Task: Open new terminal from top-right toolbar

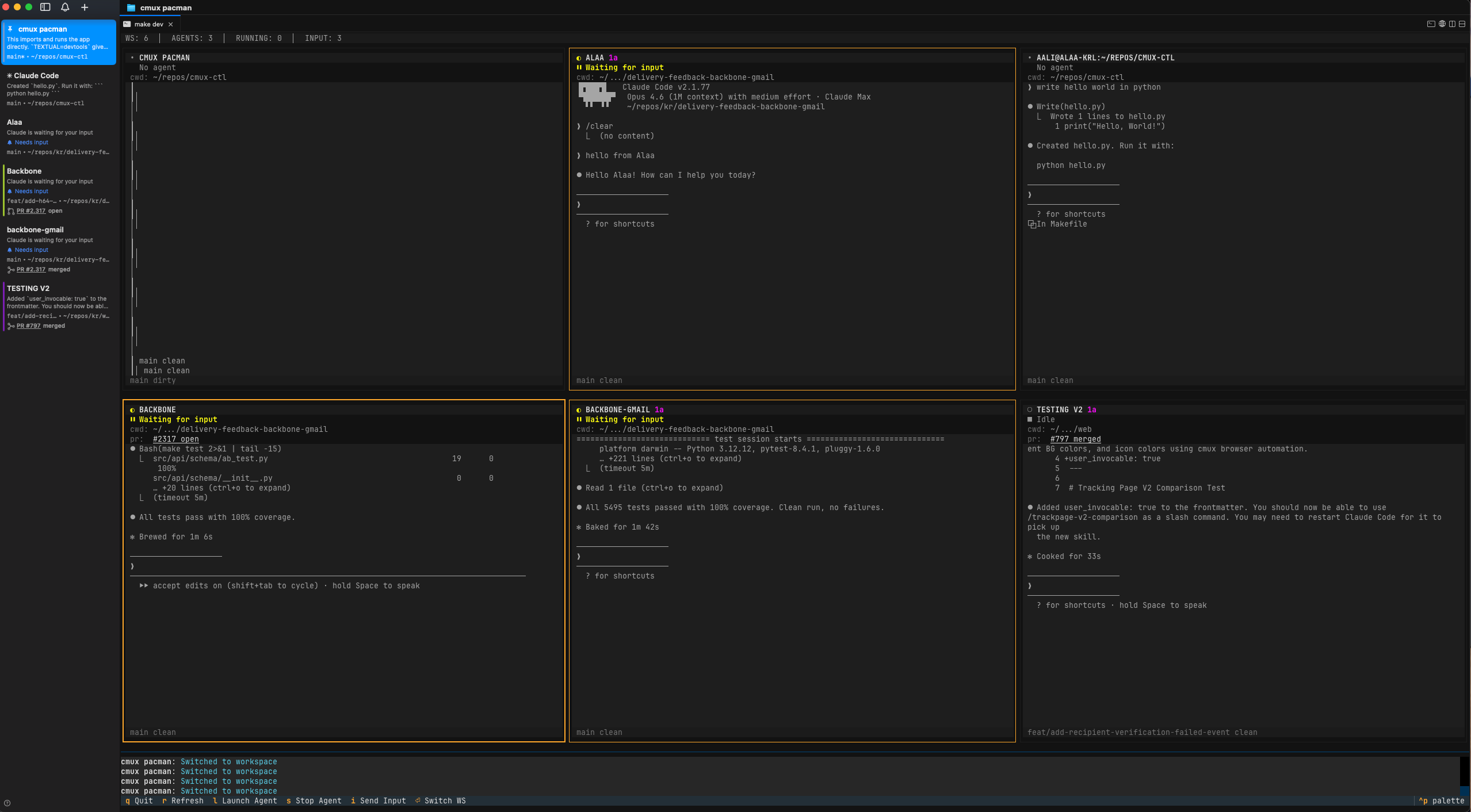Action: click(x=1431, y=24)
